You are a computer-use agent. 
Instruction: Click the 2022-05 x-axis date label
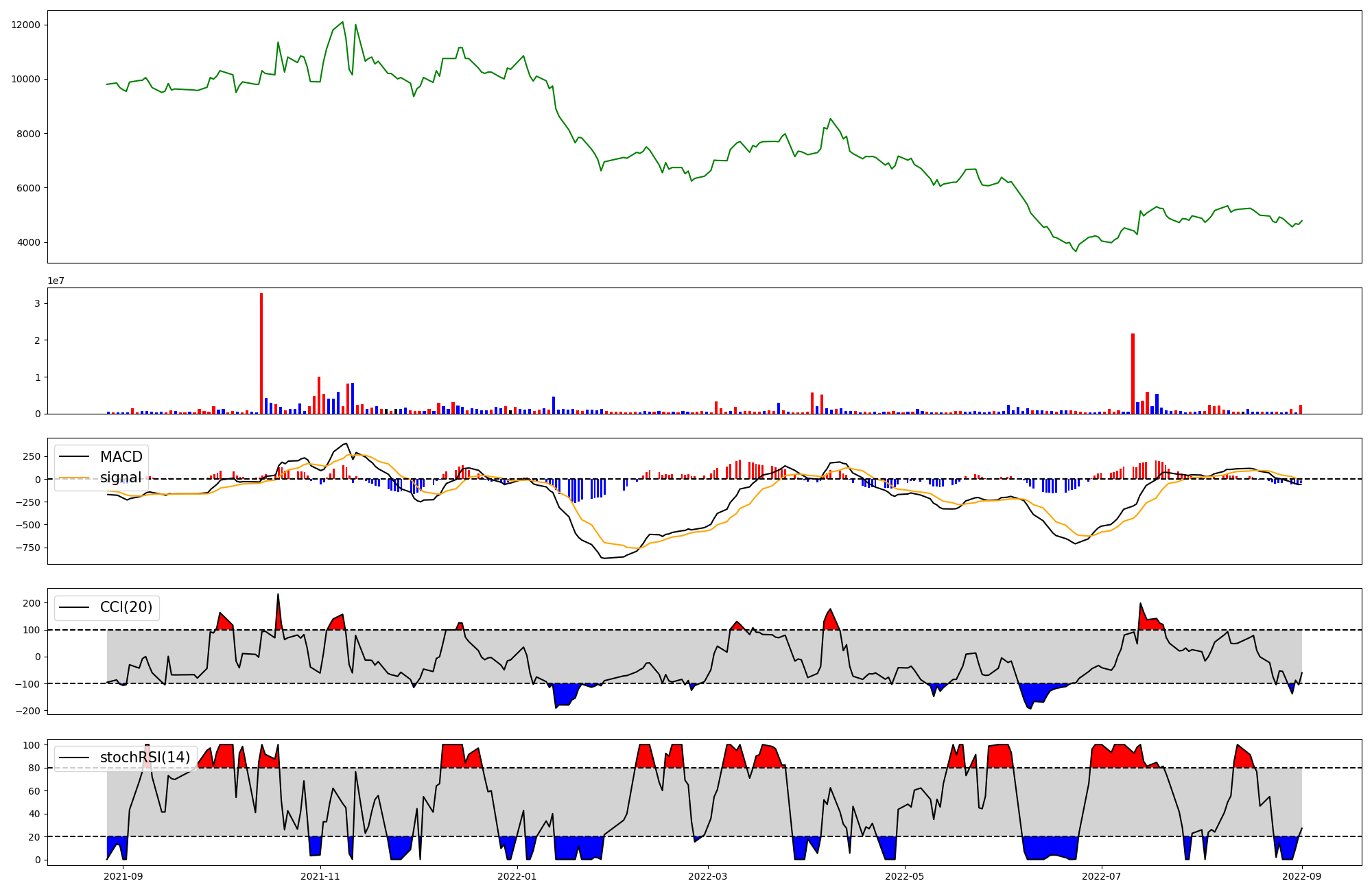(x=905, y=876)
